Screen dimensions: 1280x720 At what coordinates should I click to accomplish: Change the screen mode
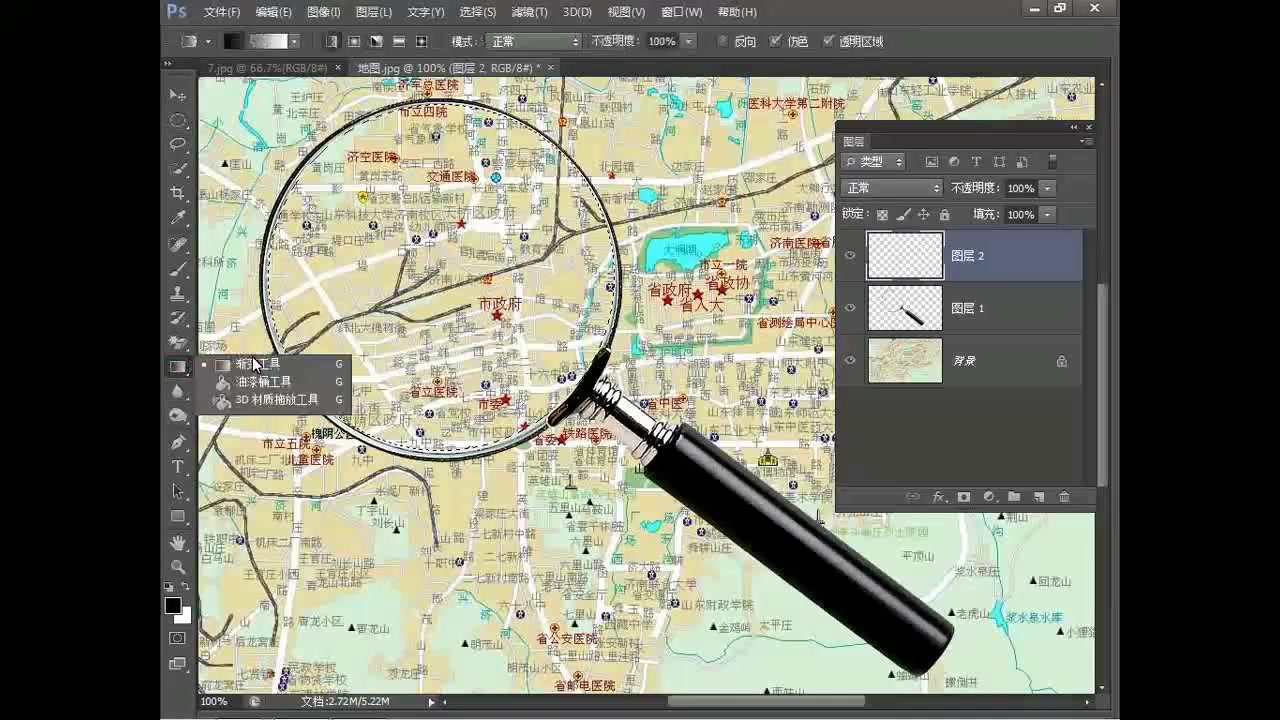[x=178, y=663]
